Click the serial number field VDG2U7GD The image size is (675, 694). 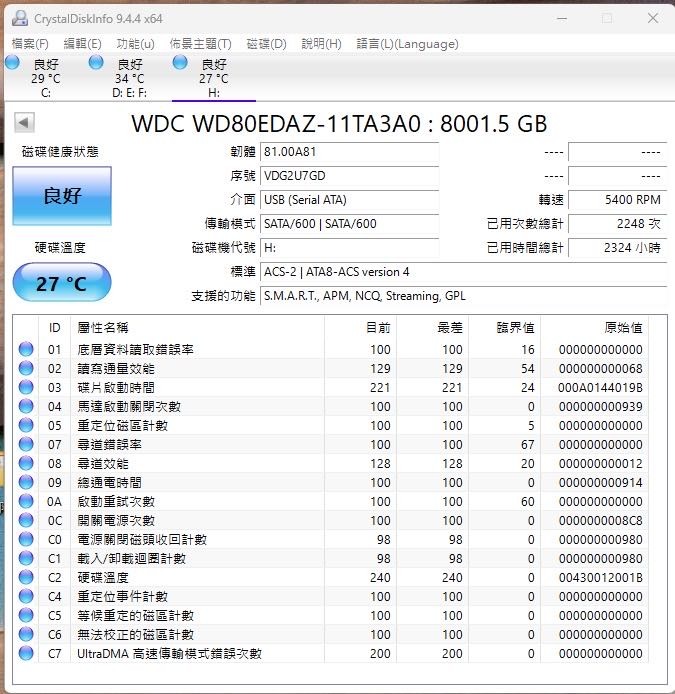[x=350, y=176]
